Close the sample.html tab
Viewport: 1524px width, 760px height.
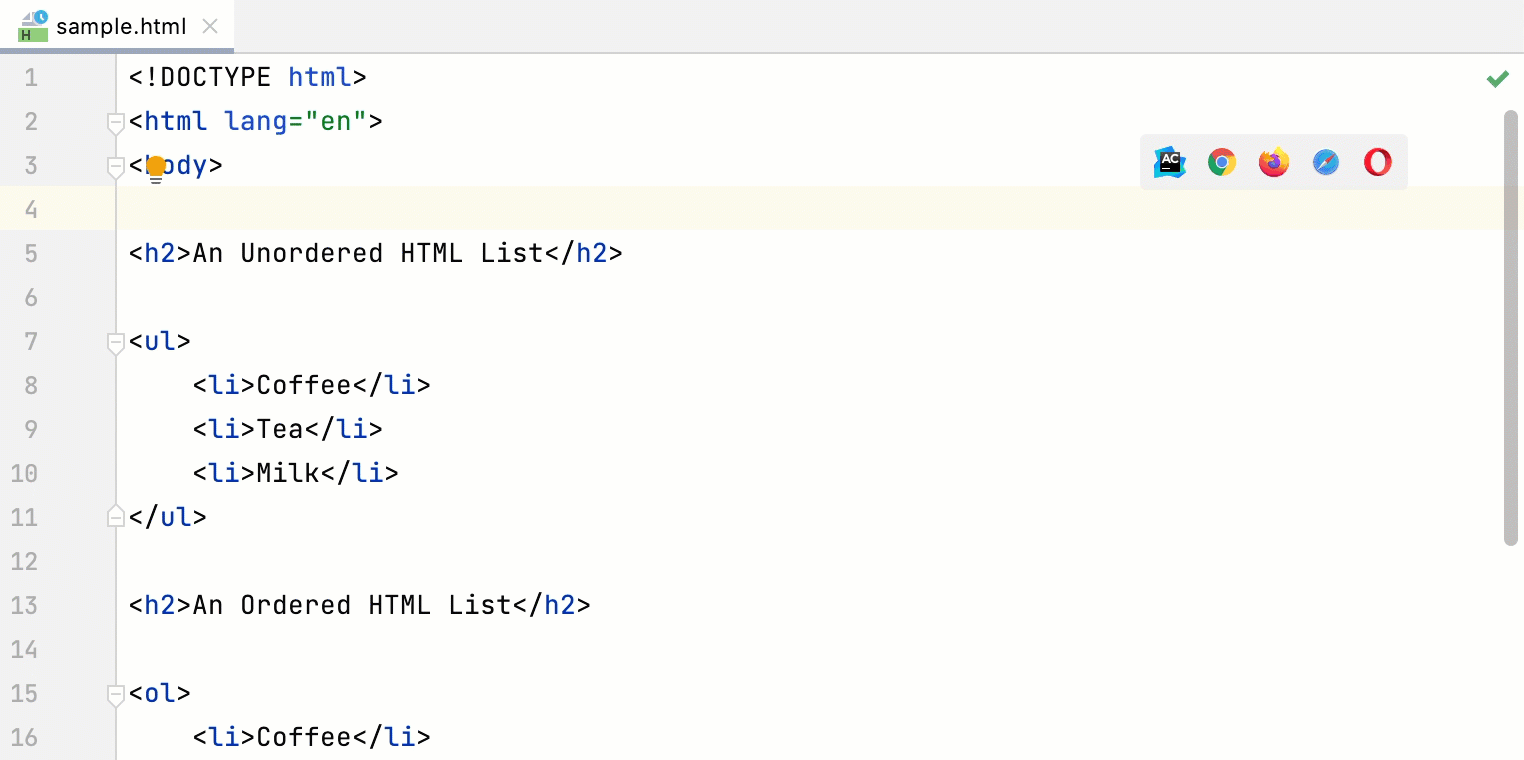209,27
